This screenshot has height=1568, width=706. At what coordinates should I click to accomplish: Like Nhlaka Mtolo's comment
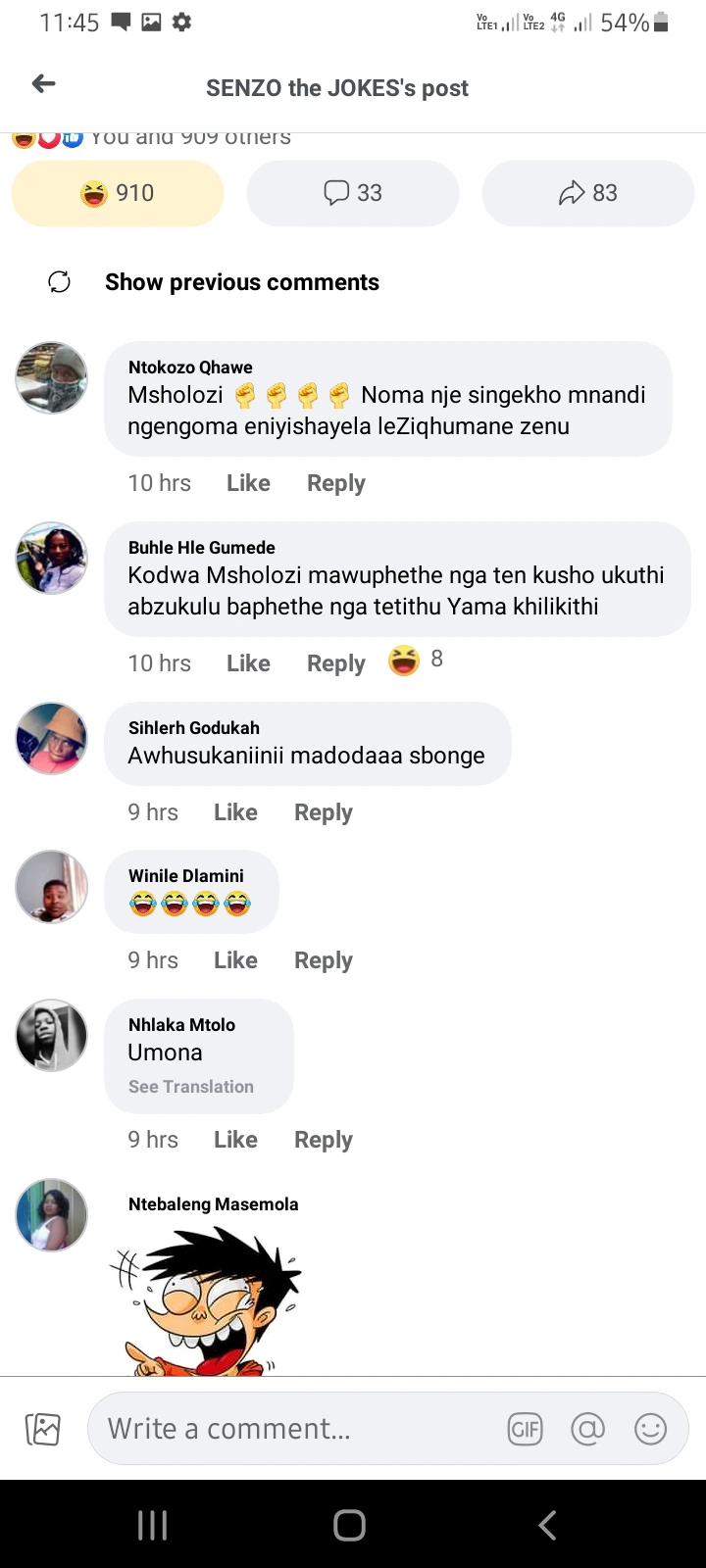pos(235,1140)
